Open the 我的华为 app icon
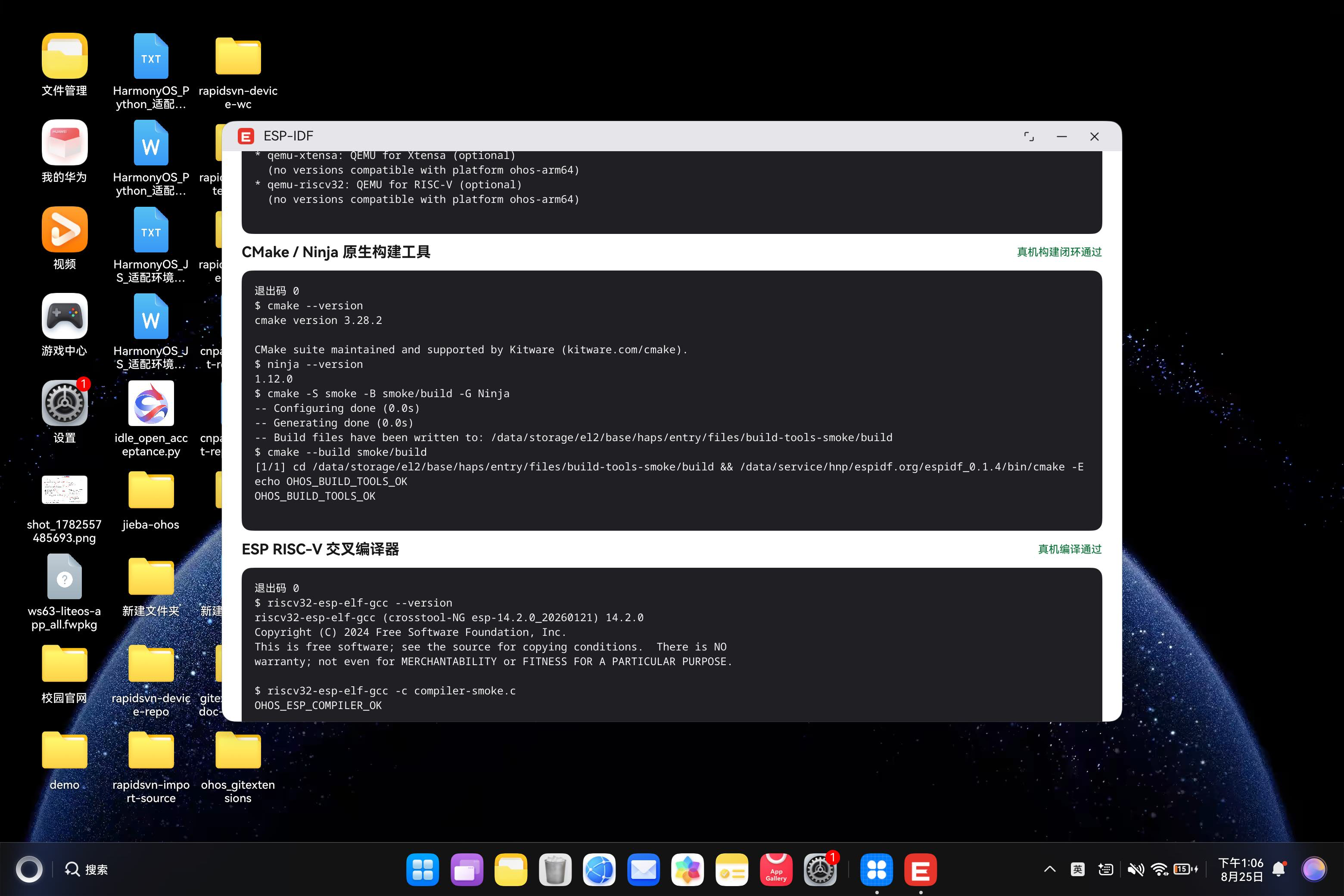1344x896 pixels. [x=65, y=142]
